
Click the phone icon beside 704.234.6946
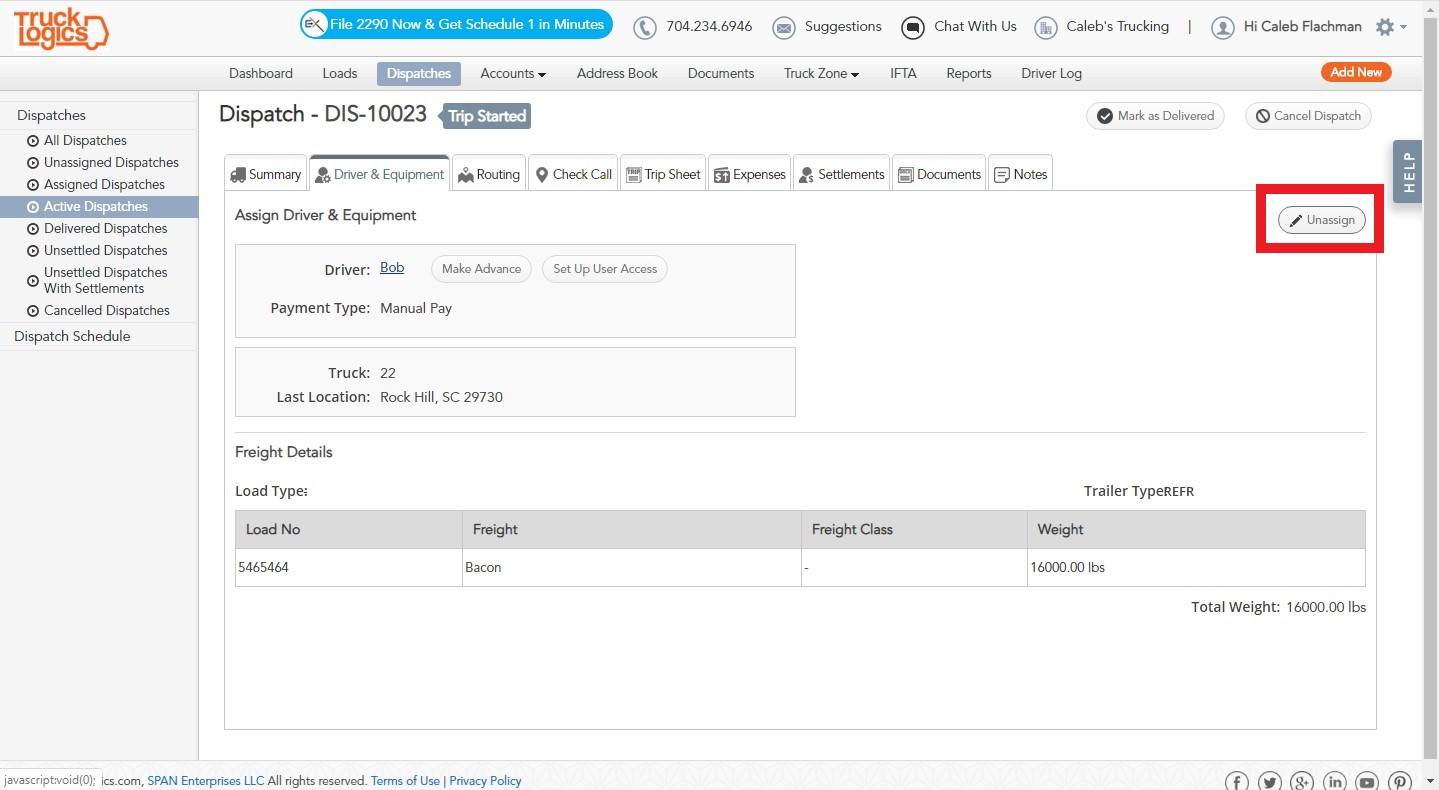645,27
